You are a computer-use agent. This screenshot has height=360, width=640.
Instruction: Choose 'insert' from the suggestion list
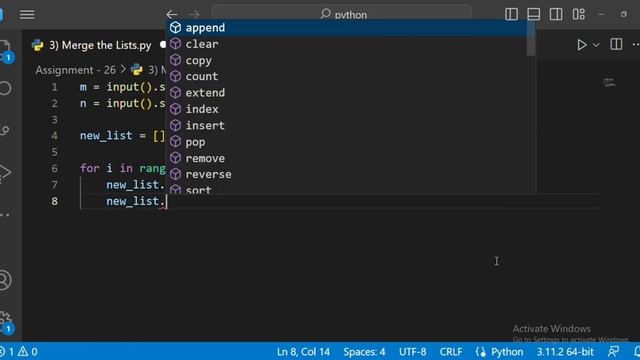tap(347, 125)
